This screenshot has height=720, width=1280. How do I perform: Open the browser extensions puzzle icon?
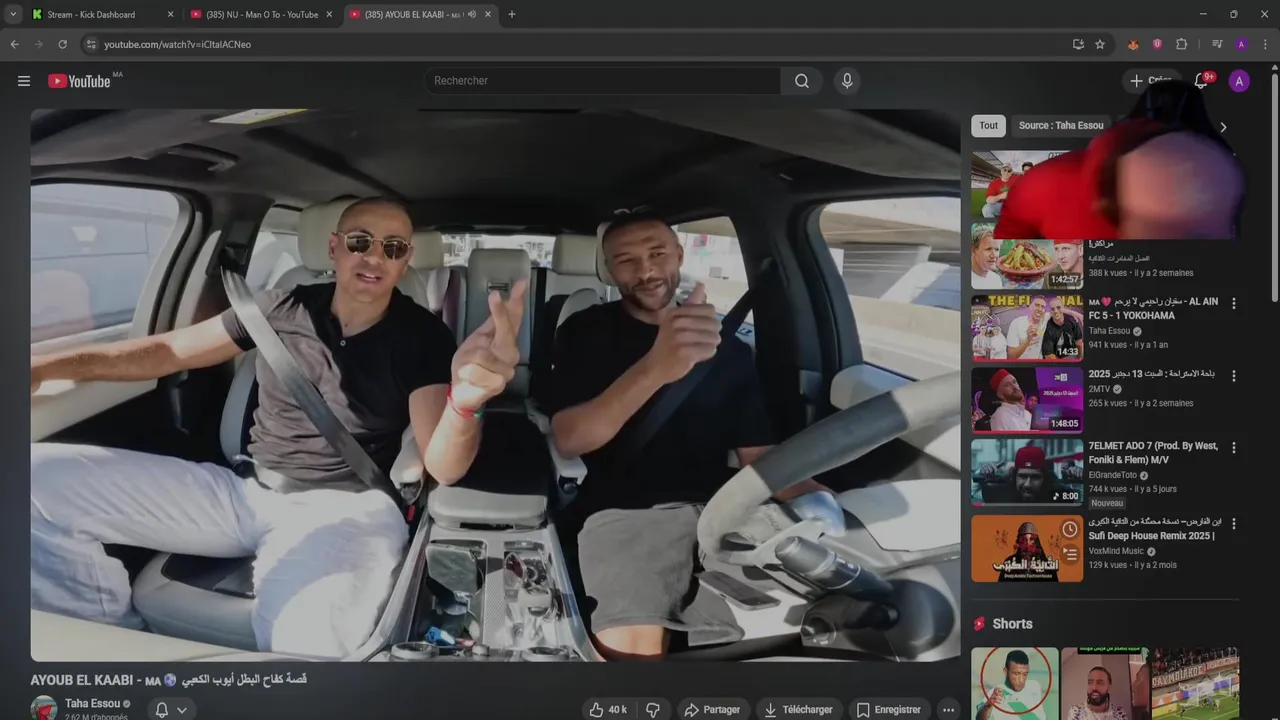1181,44
